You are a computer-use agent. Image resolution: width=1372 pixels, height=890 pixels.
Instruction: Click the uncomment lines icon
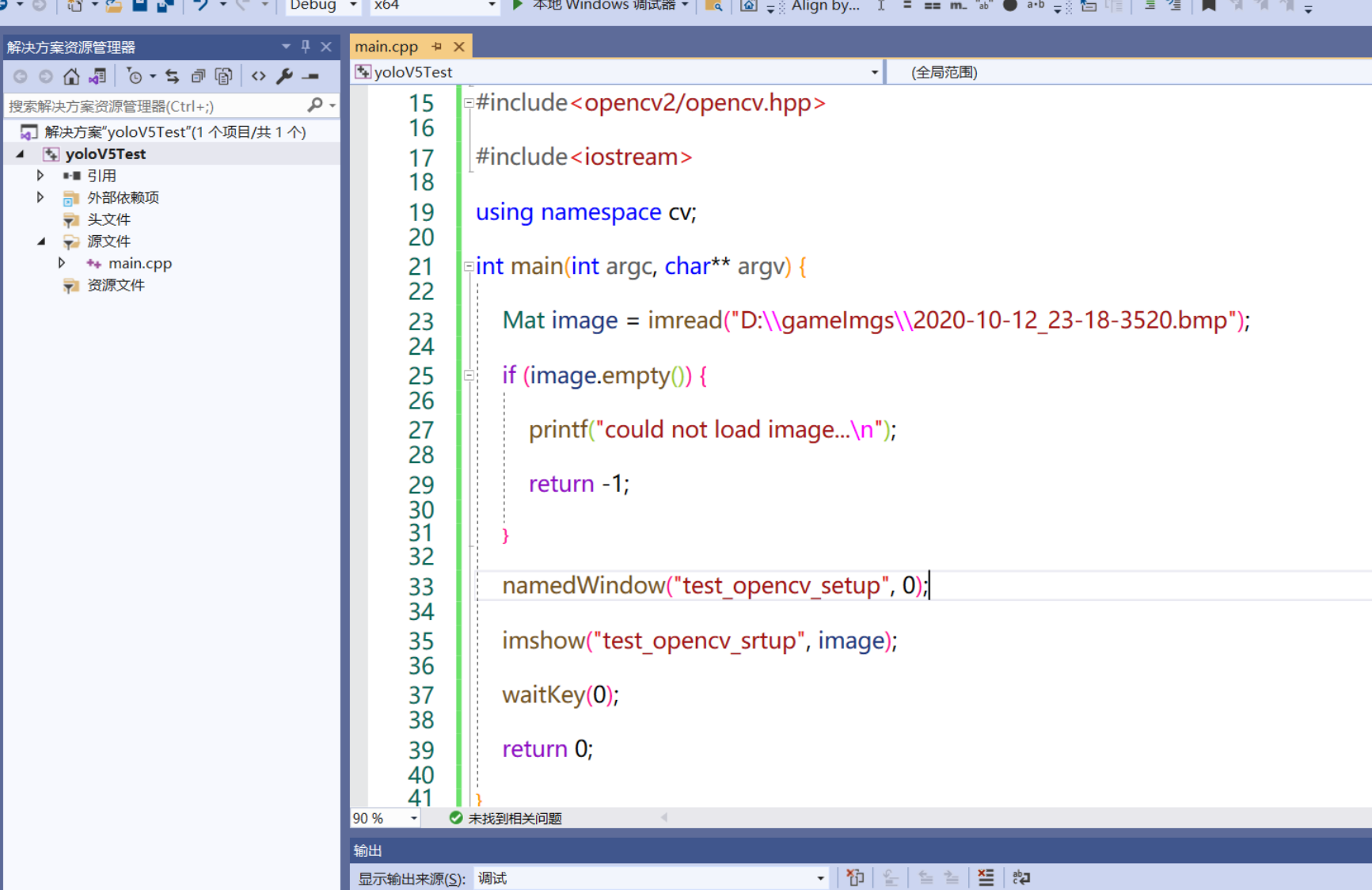point(1175,6)
